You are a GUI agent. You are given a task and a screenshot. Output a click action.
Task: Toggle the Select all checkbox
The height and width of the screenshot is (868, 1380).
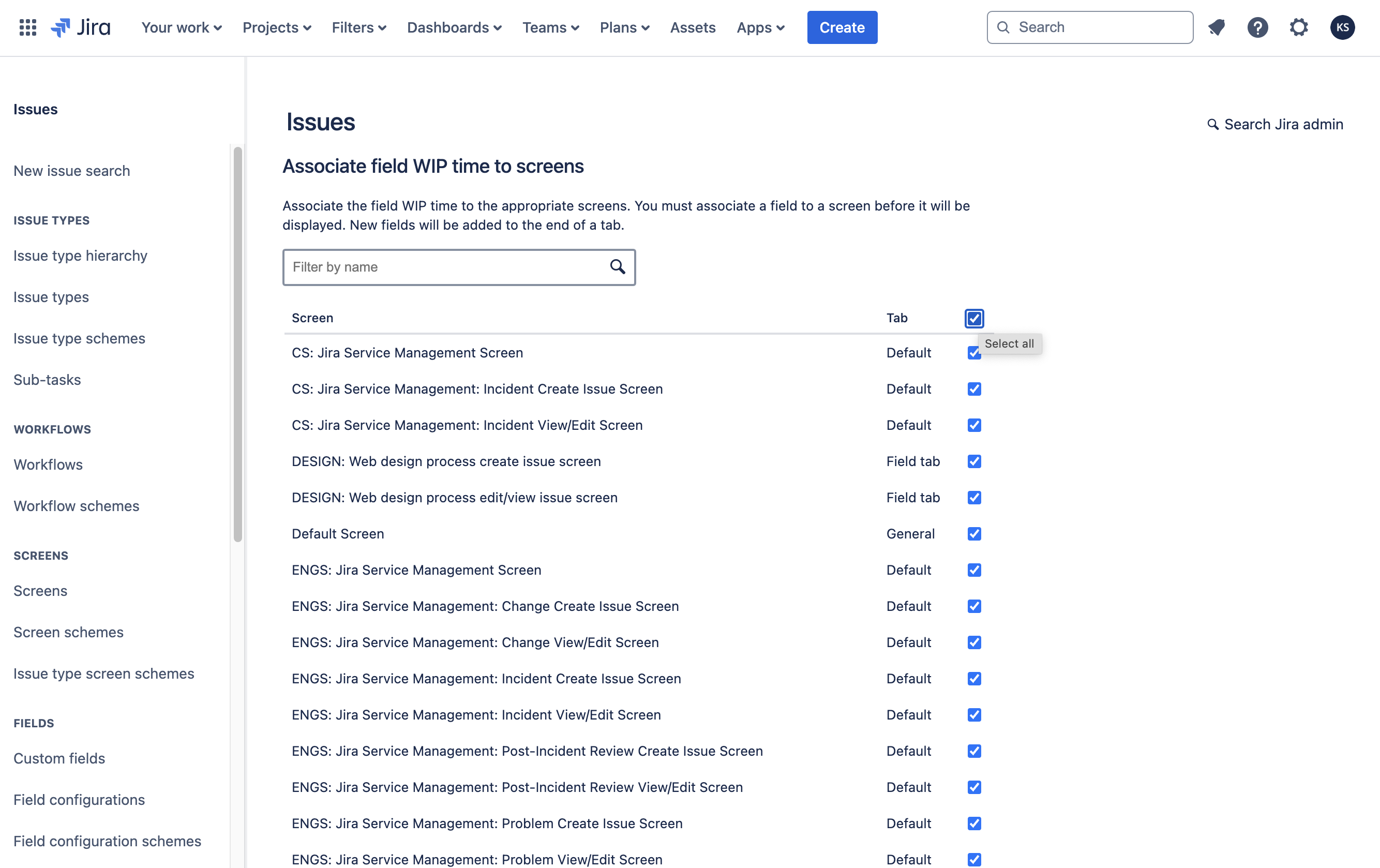pyautogui.click(x=973, y=318)
